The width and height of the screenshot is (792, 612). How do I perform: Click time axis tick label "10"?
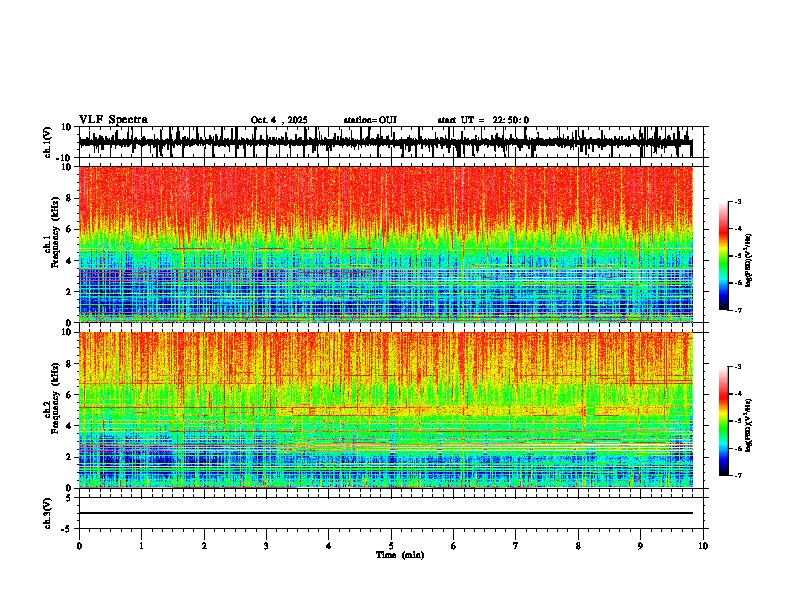[x=703, y=546]
